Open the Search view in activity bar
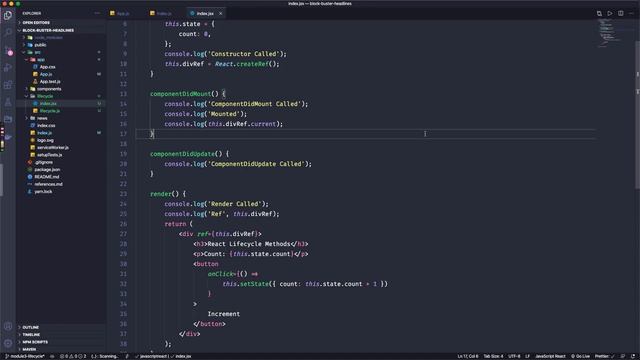640x360 pixels. click(x=8, y=33)
